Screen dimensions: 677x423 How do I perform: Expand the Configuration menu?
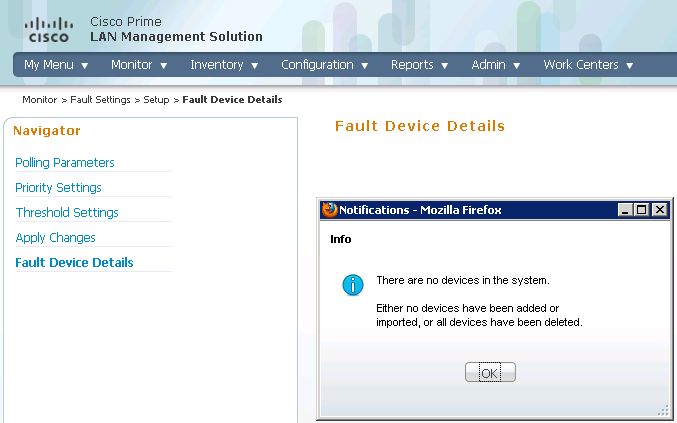[325, 65]
